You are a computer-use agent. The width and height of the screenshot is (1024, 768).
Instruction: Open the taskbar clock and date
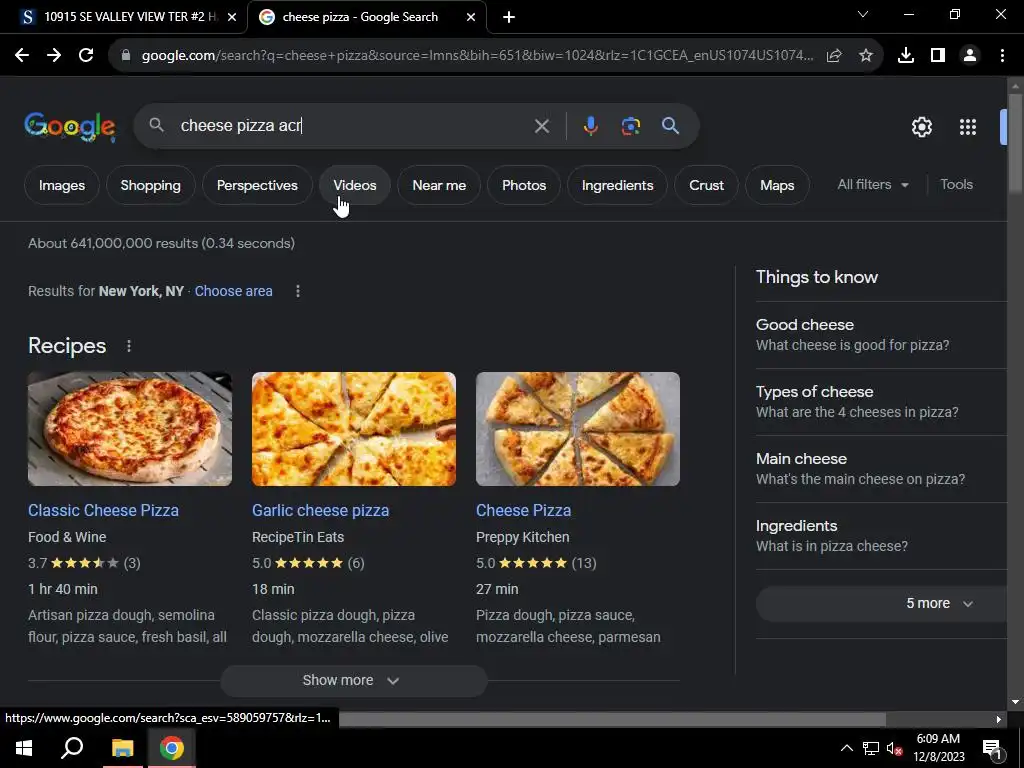[938, 748]
